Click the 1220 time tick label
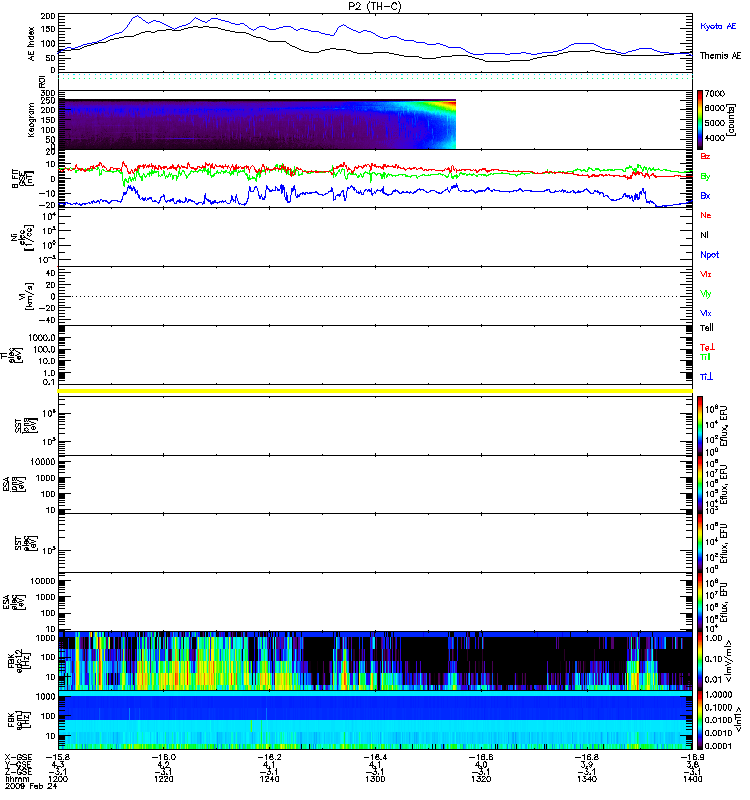This screenshot has height=800, width=750. [163, 779]
